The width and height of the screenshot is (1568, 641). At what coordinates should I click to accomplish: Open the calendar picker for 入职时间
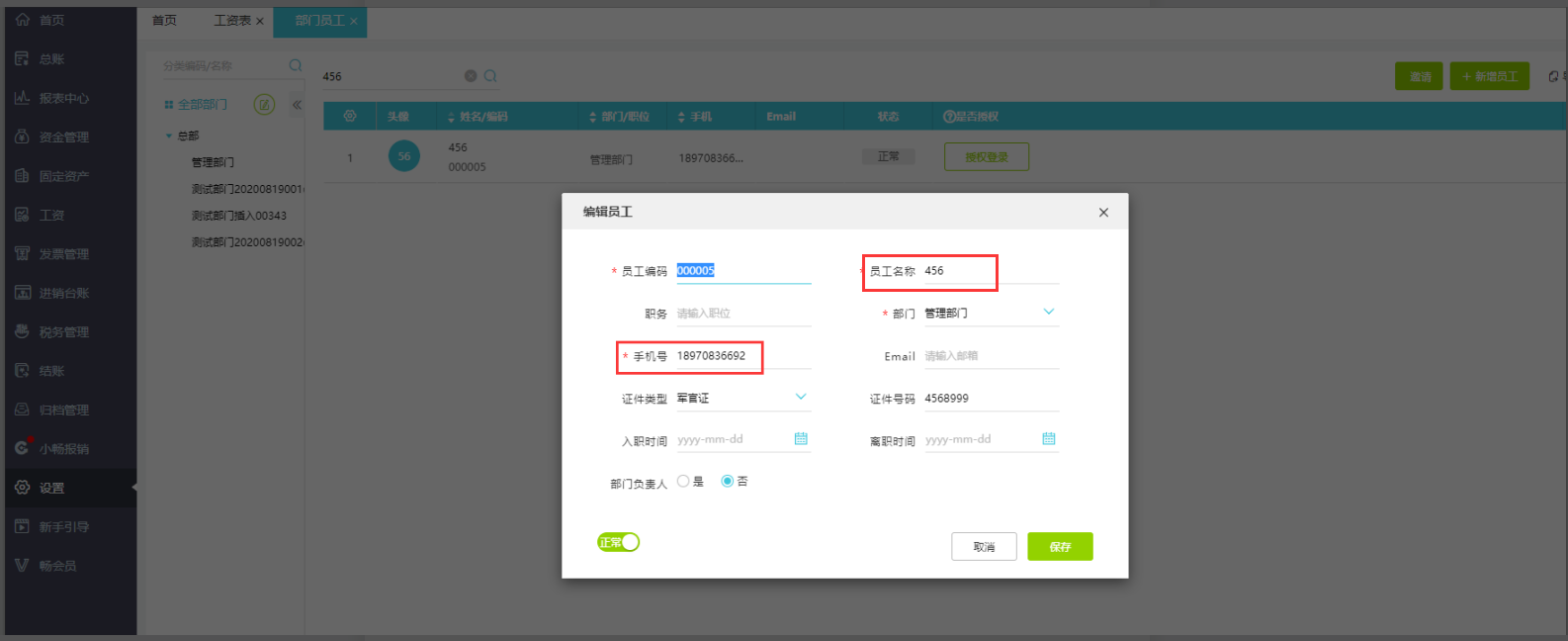coord(801,438)
